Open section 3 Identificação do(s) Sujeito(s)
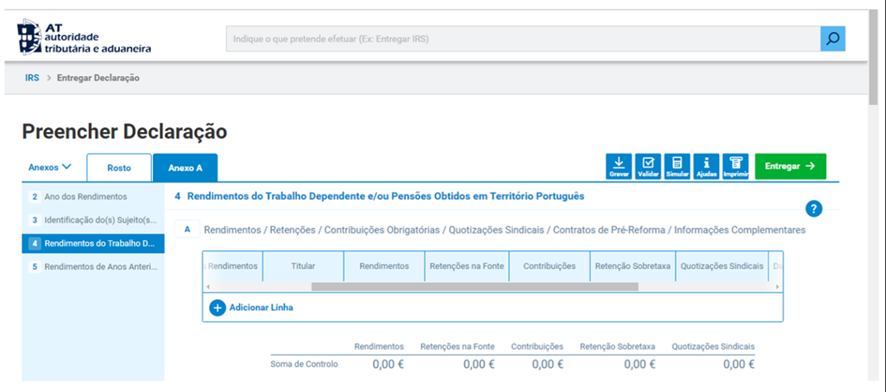The width and height of the screenshot is (886, 392). coord(93,220)
